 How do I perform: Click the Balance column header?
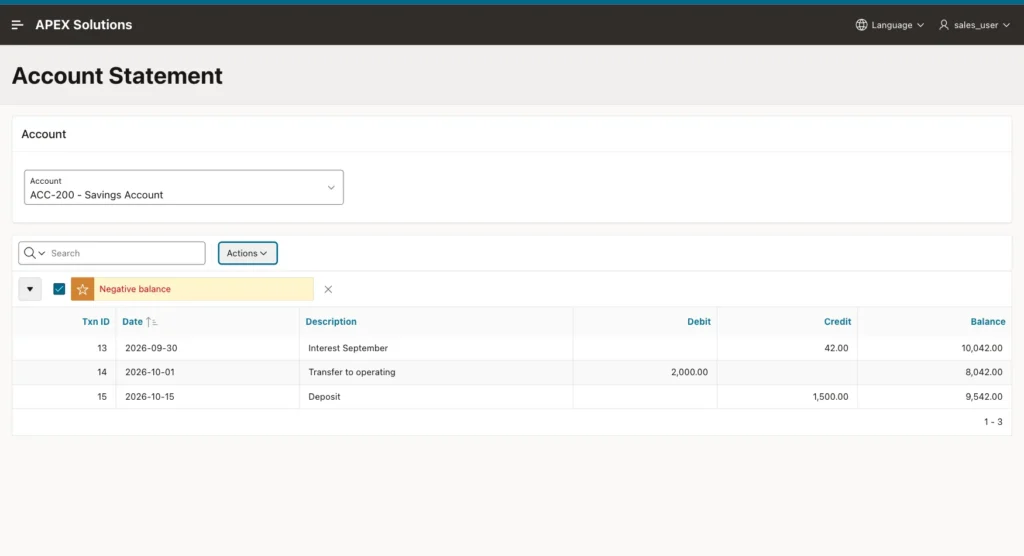(987, 321)
